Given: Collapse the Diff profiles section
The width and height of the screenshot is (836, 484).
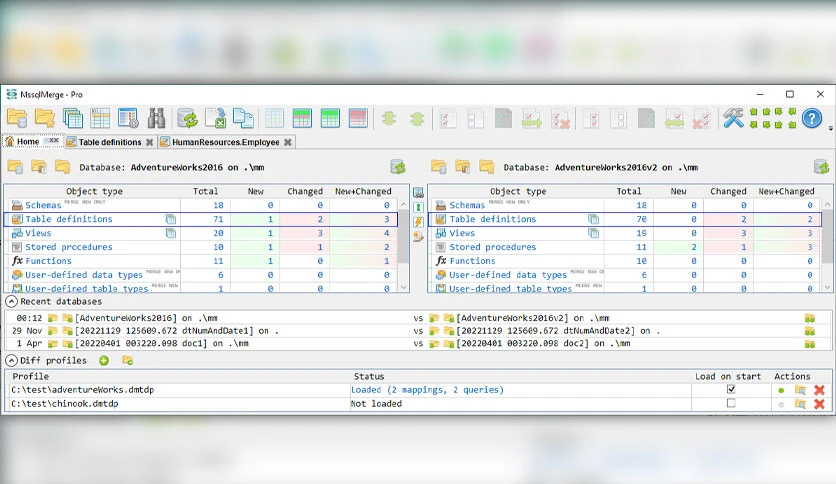Looking at the screenshot, I should pos(11,360).
